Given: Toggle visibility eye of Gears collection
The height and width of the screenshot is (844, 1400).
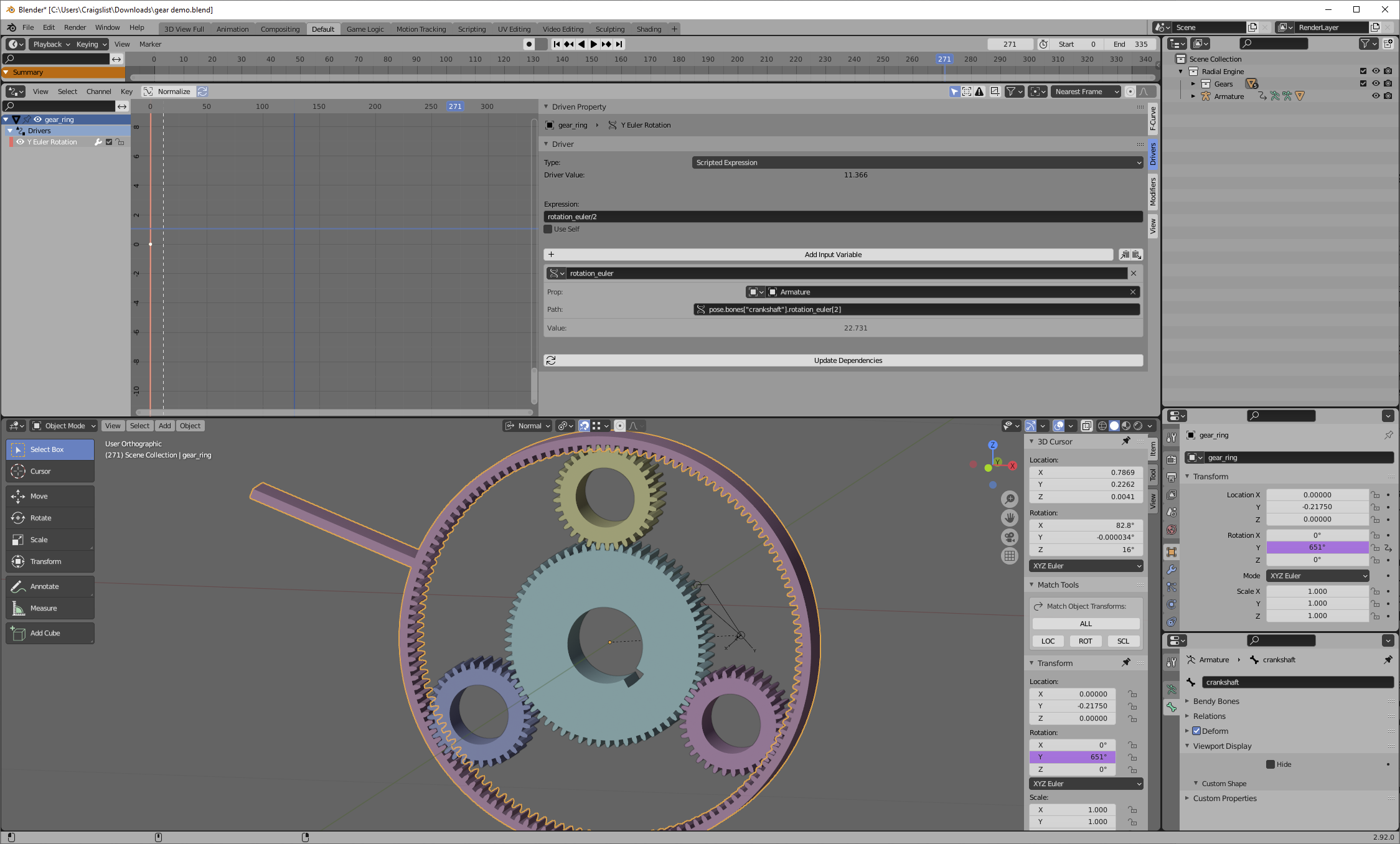Looking at the screenshot, I should 1376,84.
